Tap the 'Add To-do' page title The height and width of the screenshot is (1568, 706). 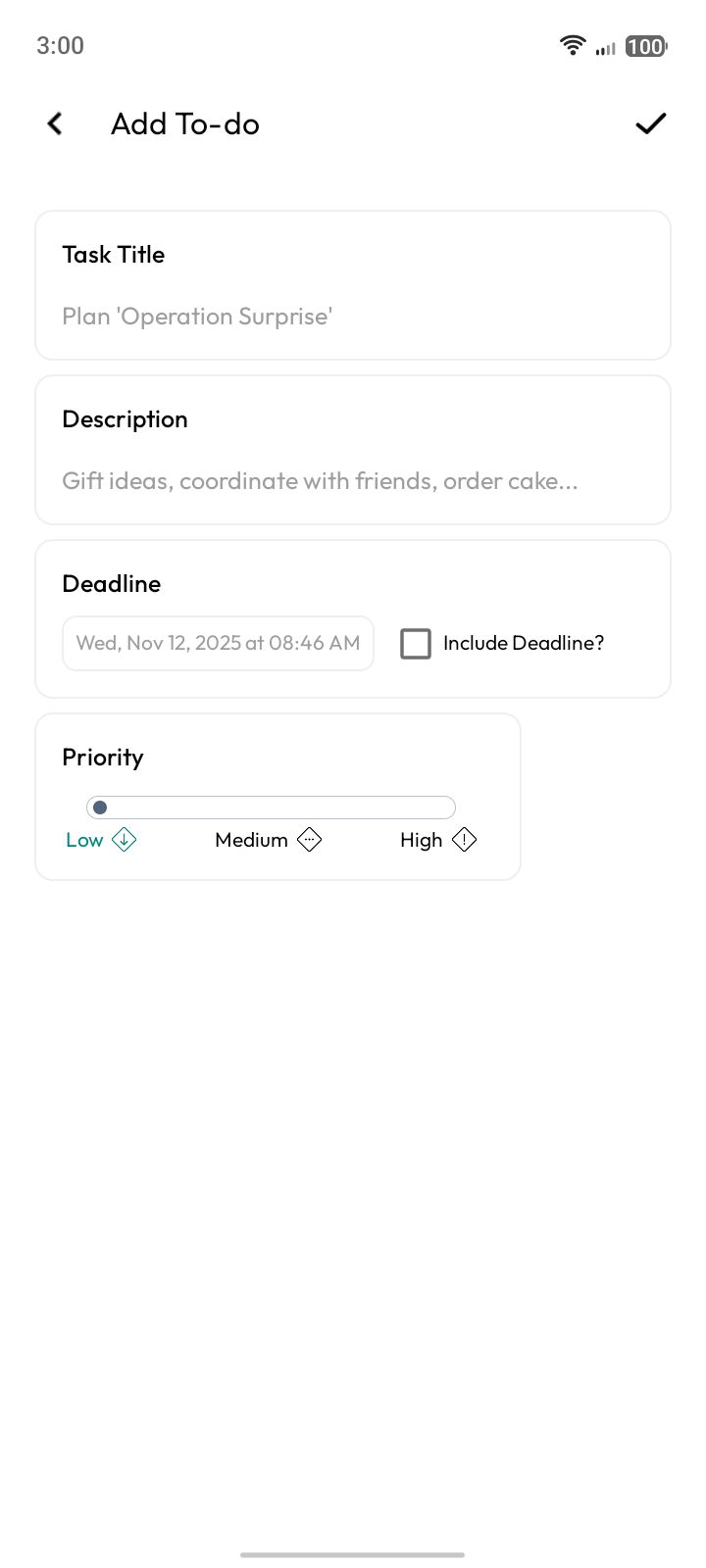[x=185, y=123]
